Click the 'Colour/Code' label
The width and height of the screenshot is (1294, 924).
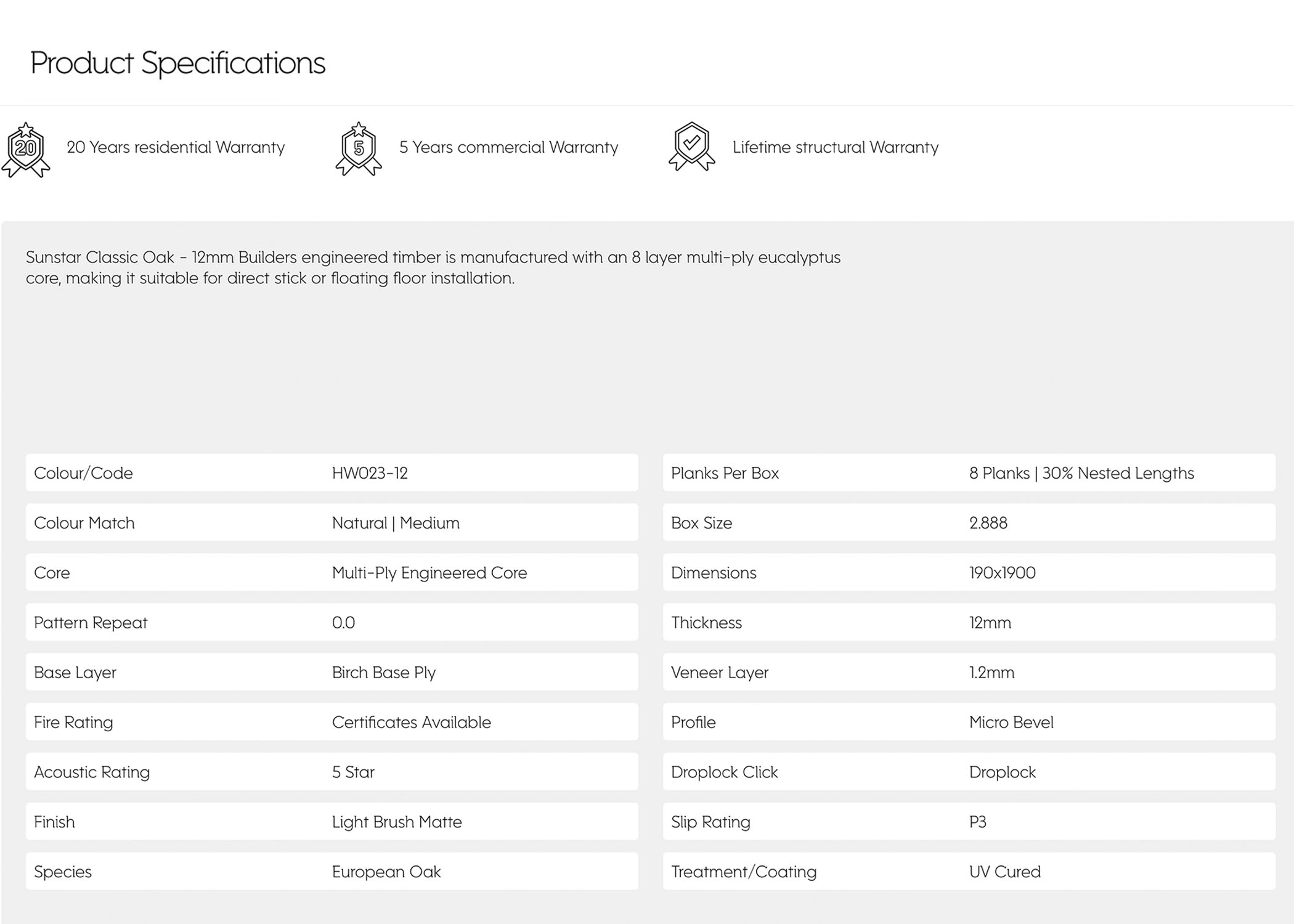83,473
